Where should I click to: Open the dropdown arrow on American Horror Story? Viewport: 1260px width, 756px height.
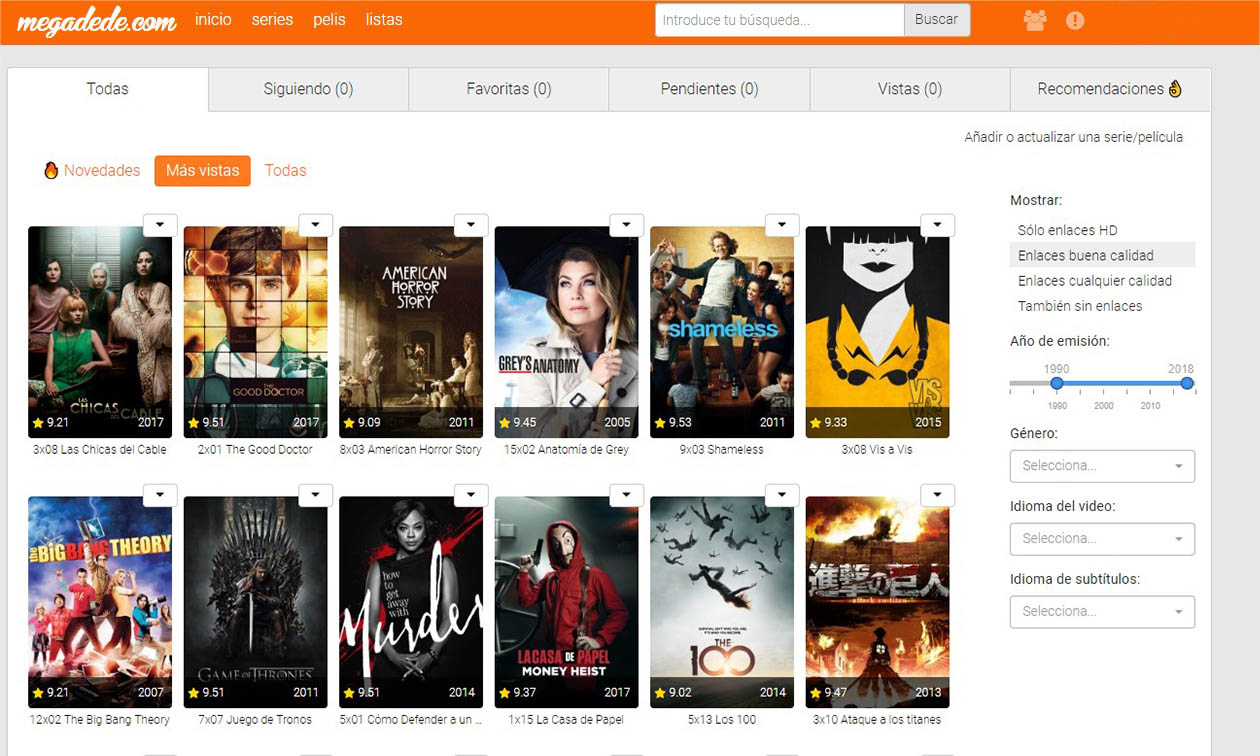pos(471,225)
